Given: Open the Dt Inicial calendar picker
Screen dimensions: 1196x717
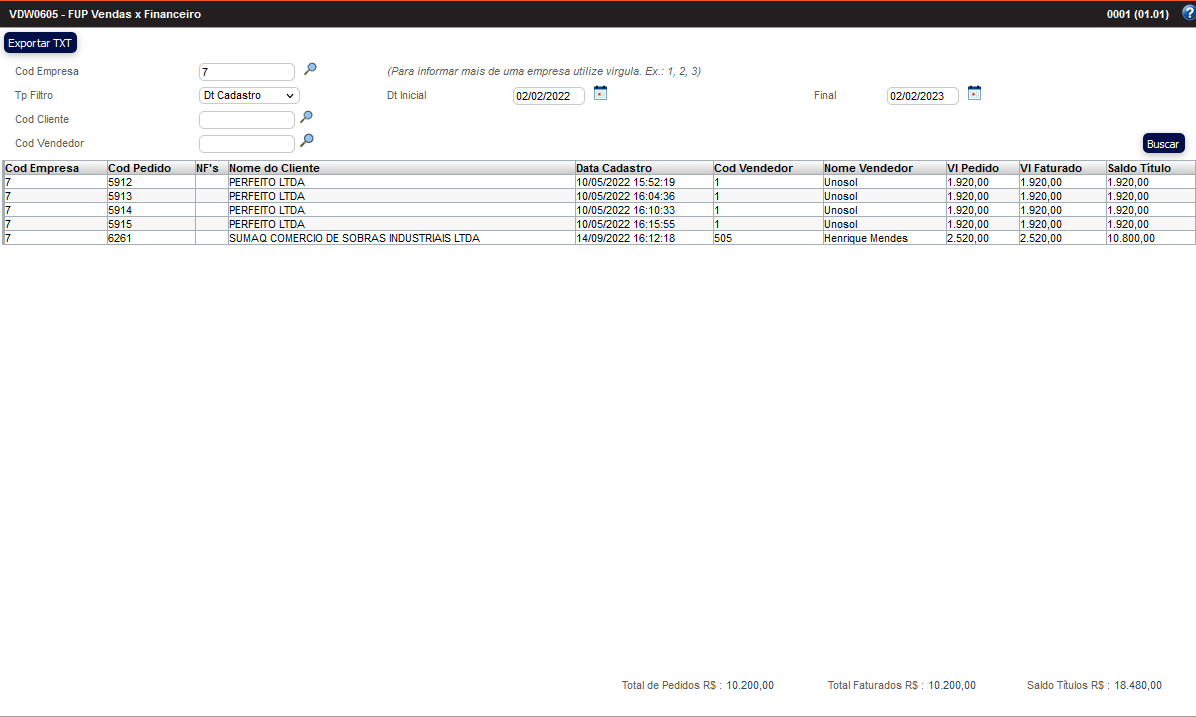Looking at the screenshot, I should coord(600,93).
